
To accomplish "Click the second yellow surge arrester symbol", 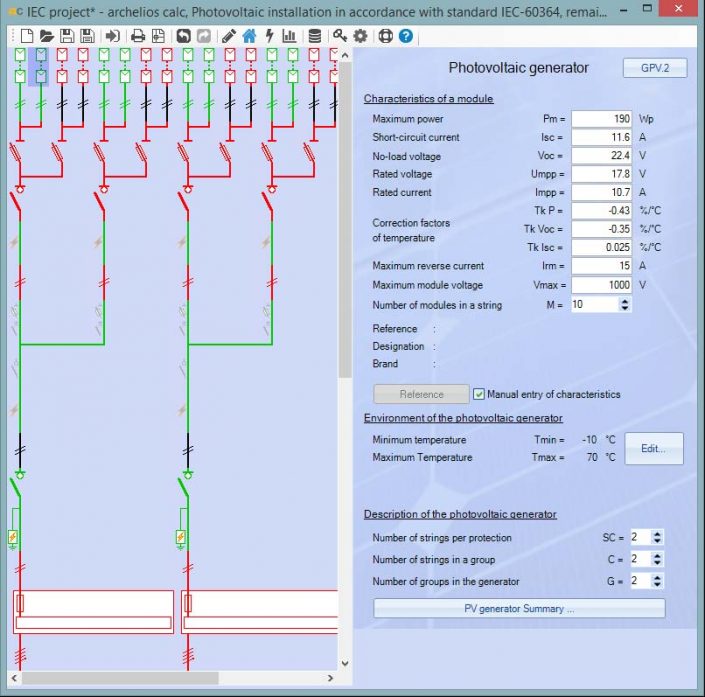I will [x=180, y=537].
